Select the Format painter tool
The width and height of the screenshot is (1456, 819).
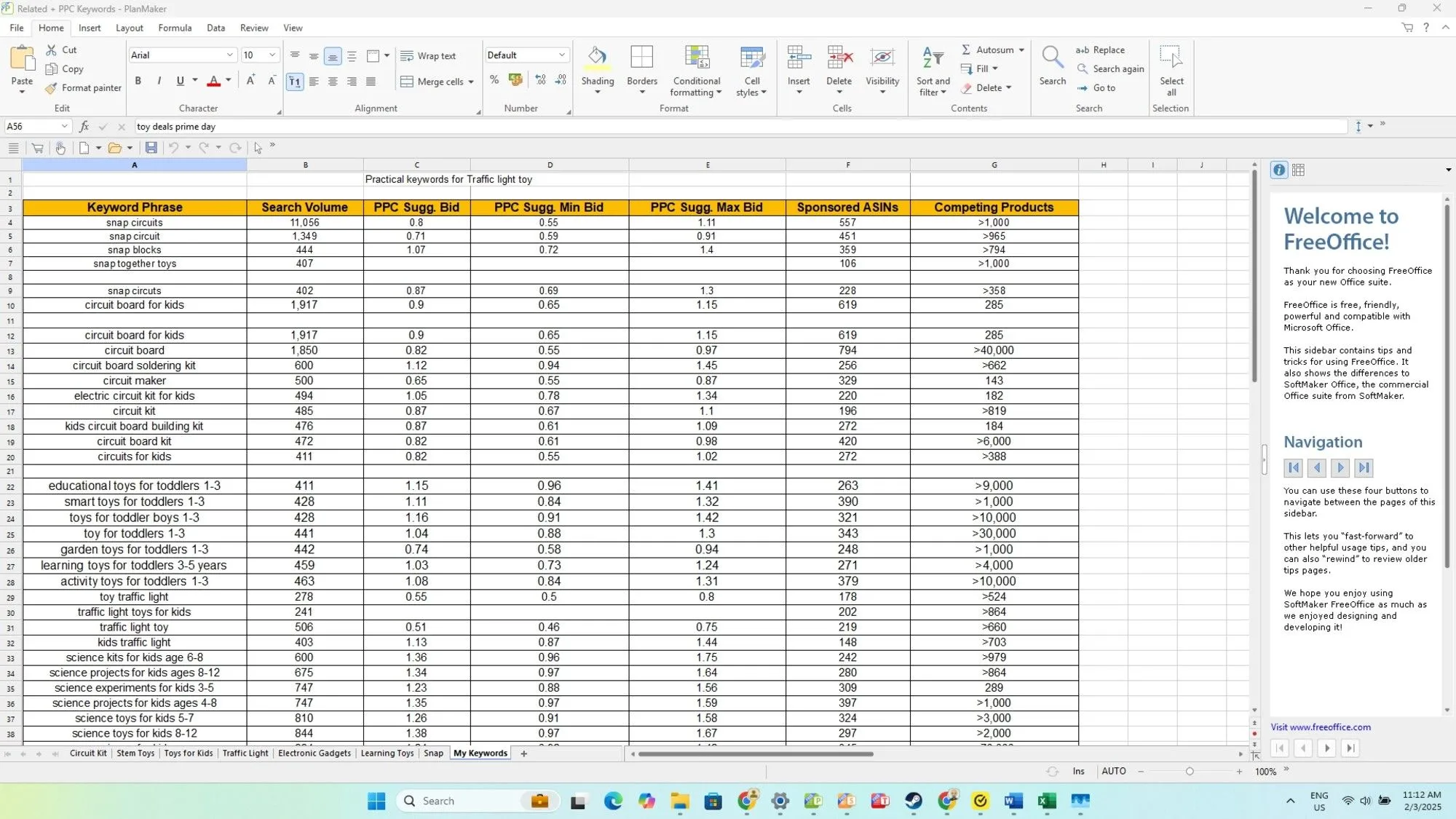coord(83,87)
